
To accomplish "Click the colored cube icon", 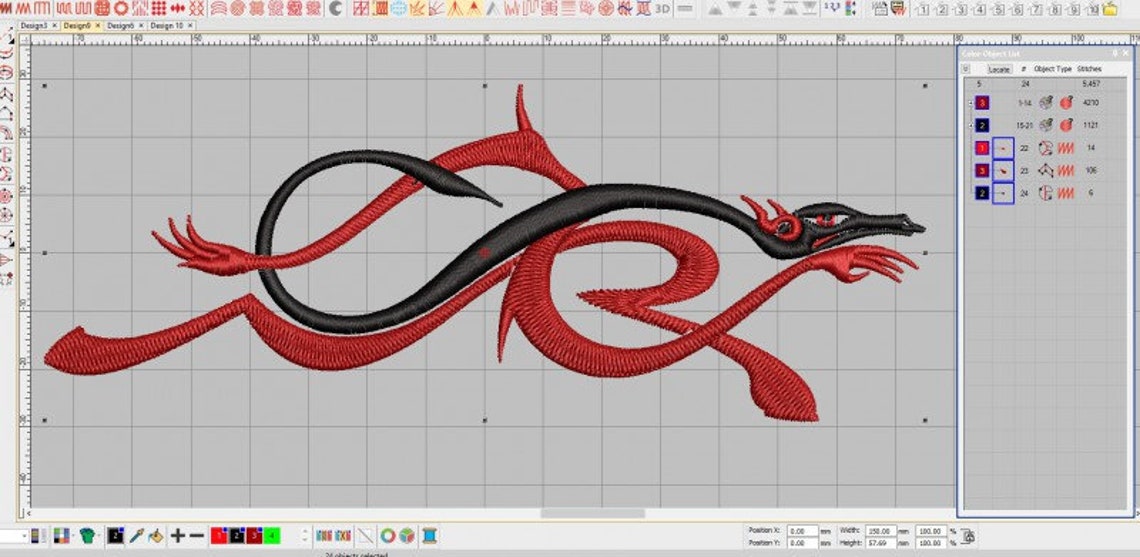I will pyautogui.click(x=406, y=537).
